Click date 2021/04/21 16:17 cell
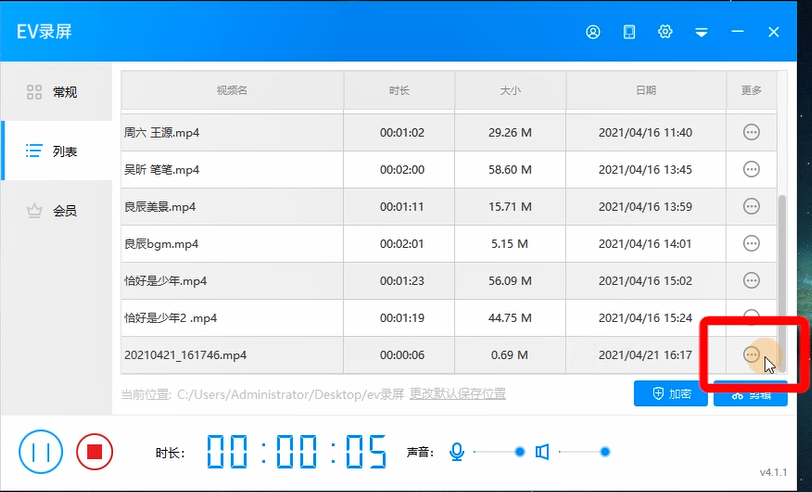812x492 pixels. point(645,355)
